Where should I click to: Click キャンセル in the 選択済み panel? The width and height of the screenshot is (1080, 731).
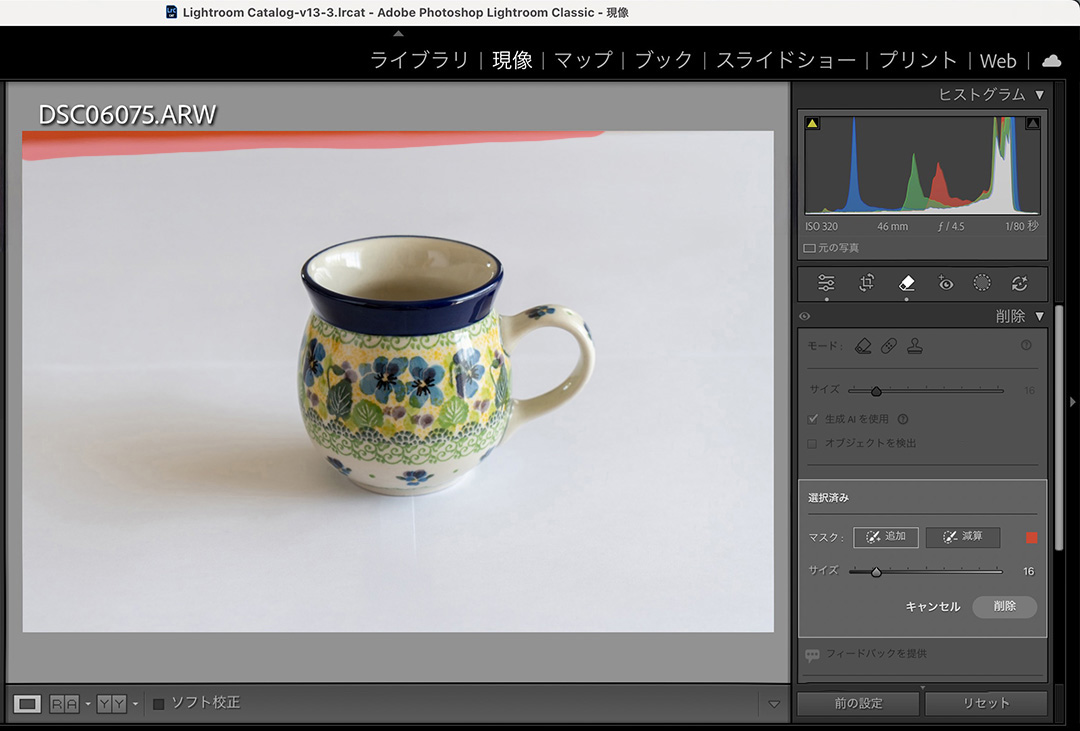933,607
